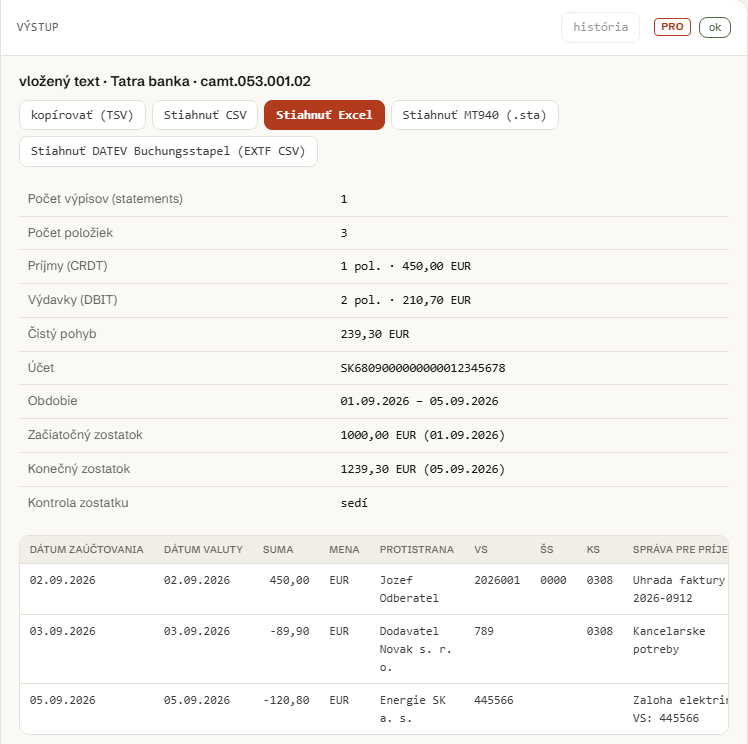748x744 pixels.
Task: Select message Zaloha elektri VS: 445566
Action: point(680,709)
